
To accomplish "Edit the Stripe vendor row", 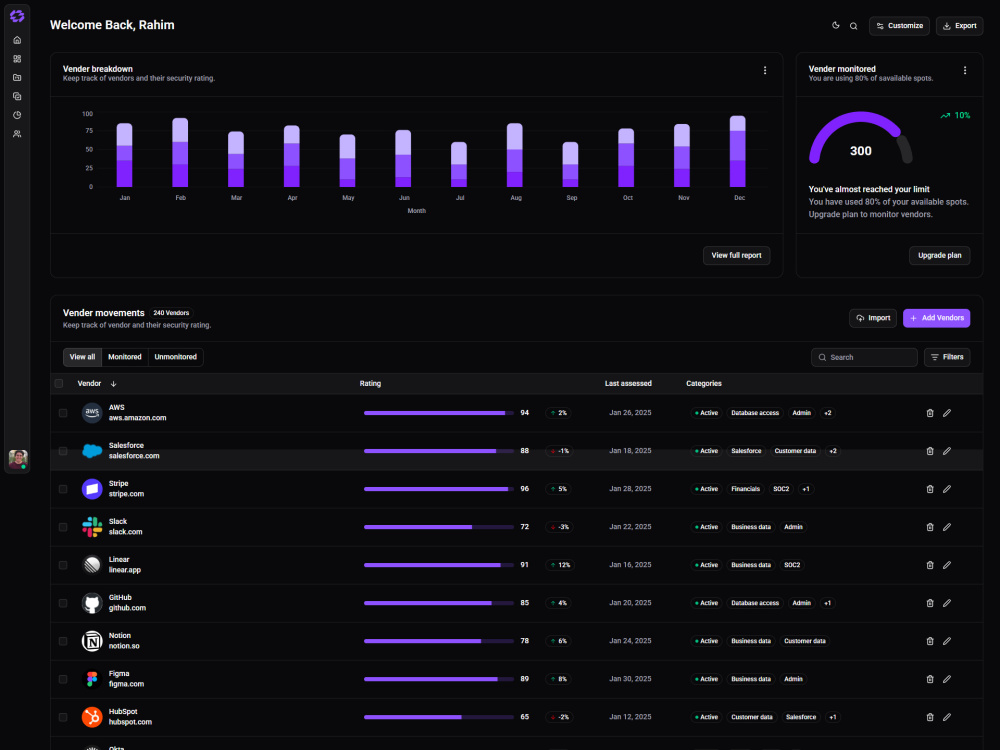I will click(x=947, y=489).
